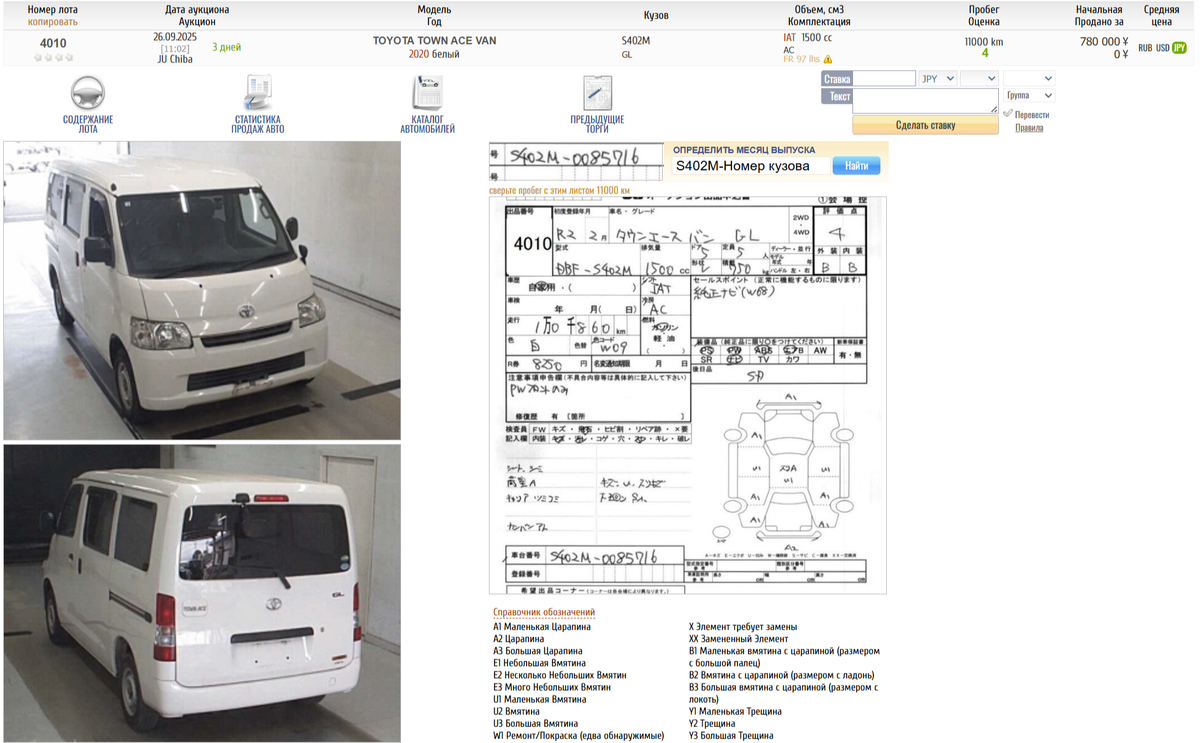Open the empty dropdown above Группа
1200x743 pixels.
(x=1029, y=78)
